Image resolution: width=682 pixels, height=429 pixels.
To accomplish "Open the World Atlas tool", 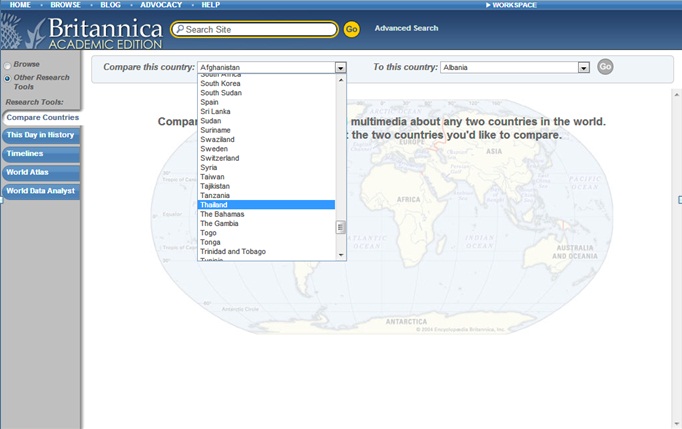I will point(41,173).
